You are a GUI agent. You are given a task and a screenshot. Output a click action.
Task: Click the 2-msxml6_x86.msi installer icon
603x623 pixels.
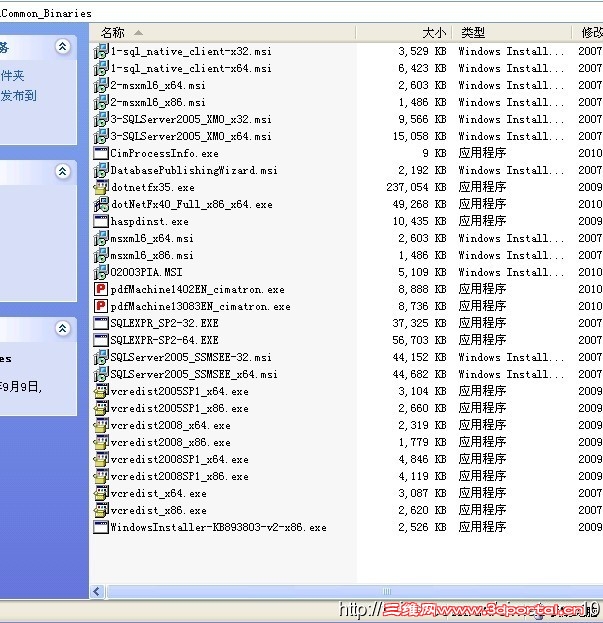tap(101, 103)
